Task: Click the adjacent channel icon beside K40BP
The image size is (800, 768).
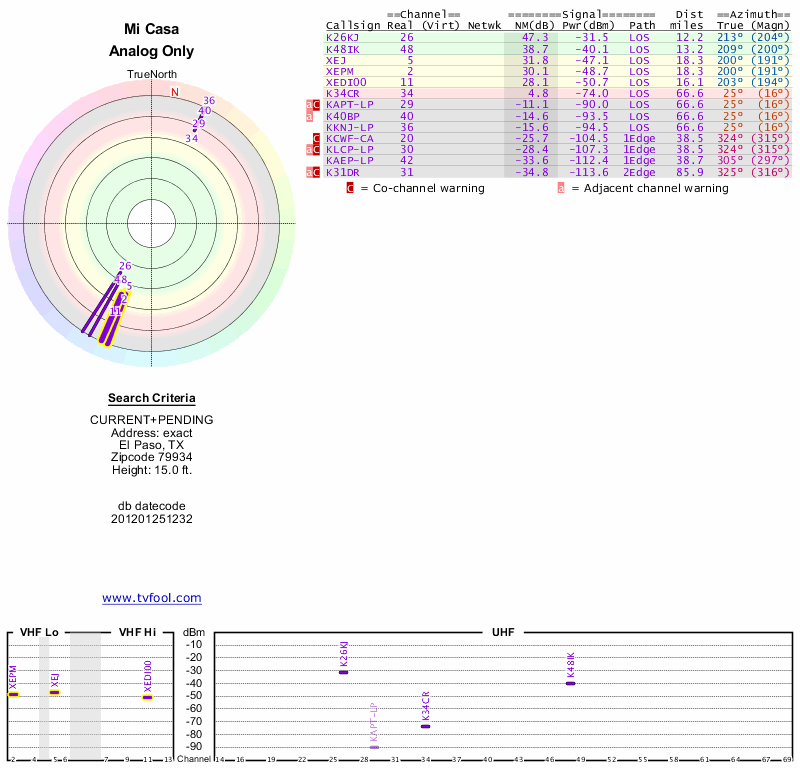Action: coord(309,117)
